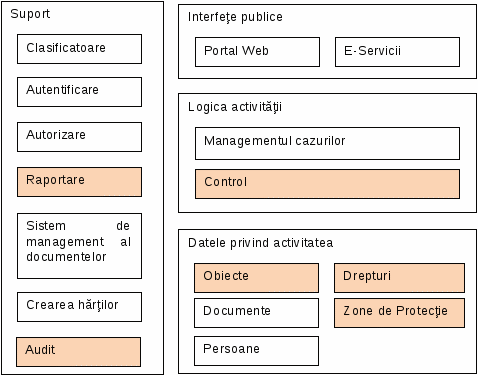
Task: Click the Obiecte data box
Action: click(x=256, y=278)
